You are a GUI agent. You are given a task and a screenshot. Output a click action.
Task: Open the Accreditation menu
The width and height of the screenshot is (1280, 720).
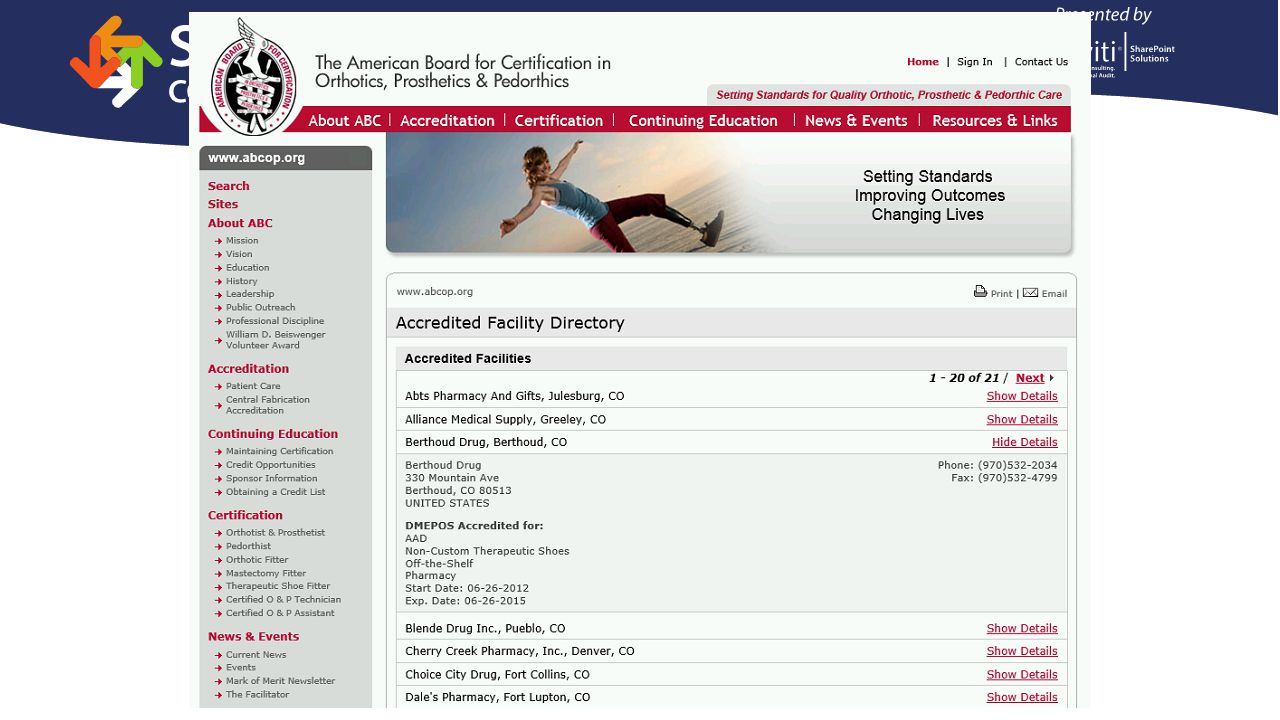[x=447, y=120]
